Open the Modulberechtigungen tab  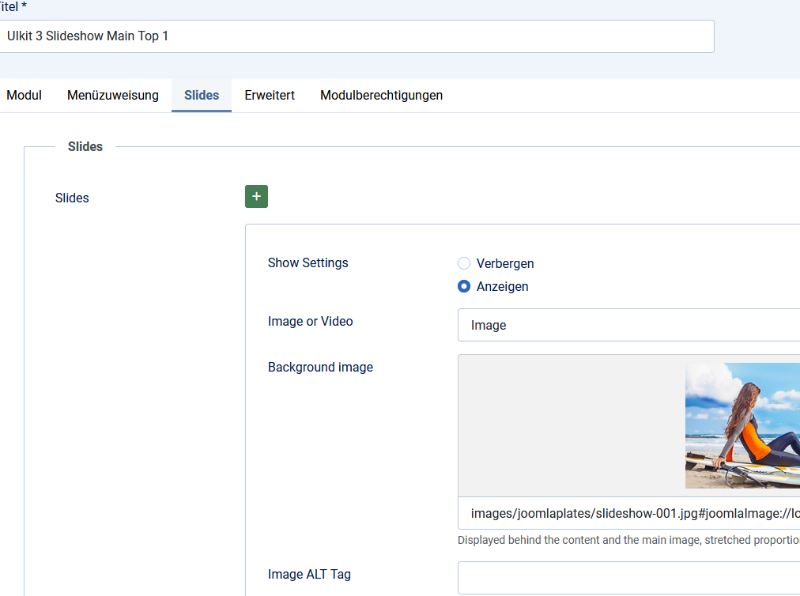381,95
